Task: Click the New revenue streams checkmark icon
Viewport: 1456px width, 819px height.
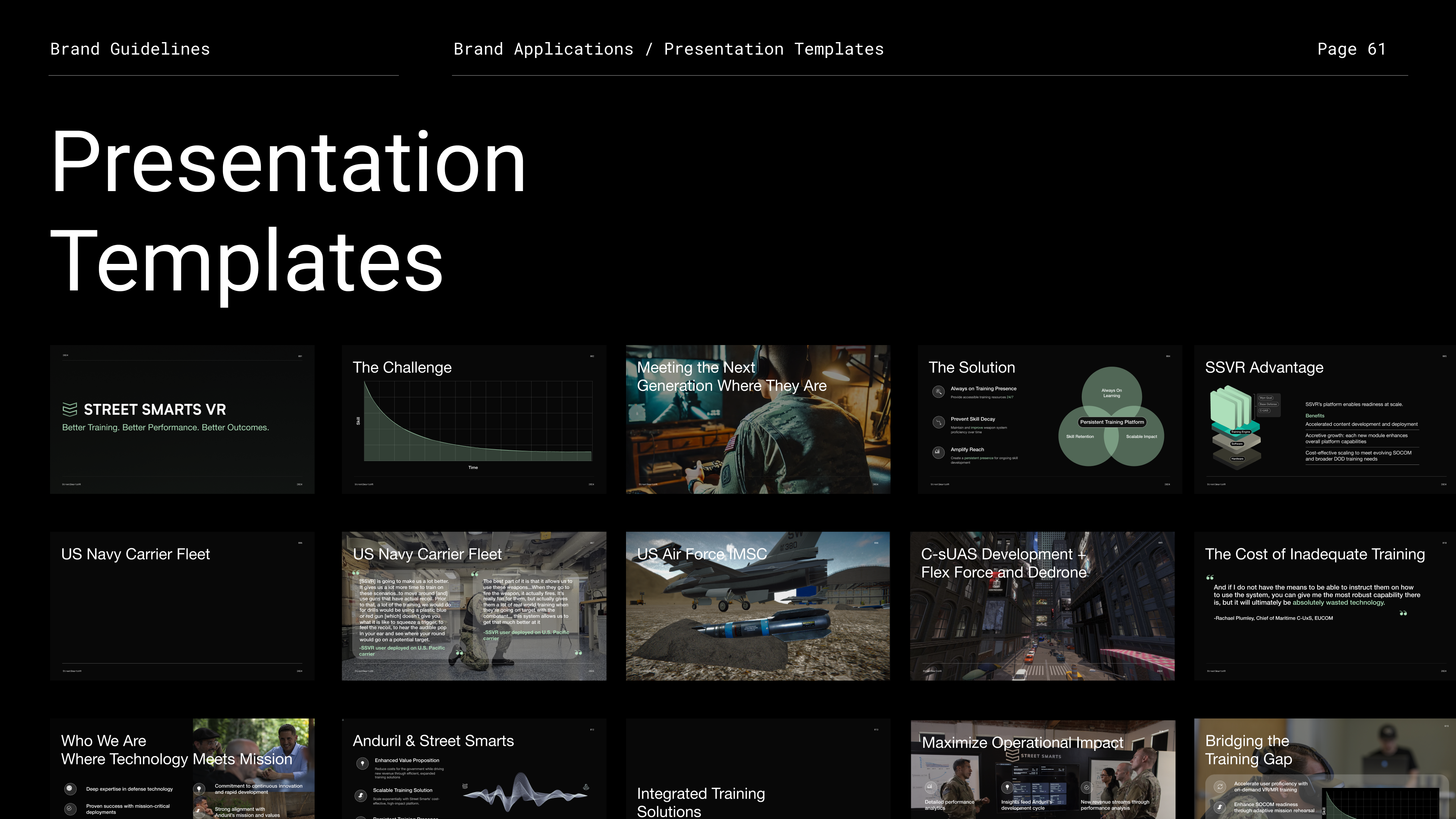Action: pos(1086,788)
